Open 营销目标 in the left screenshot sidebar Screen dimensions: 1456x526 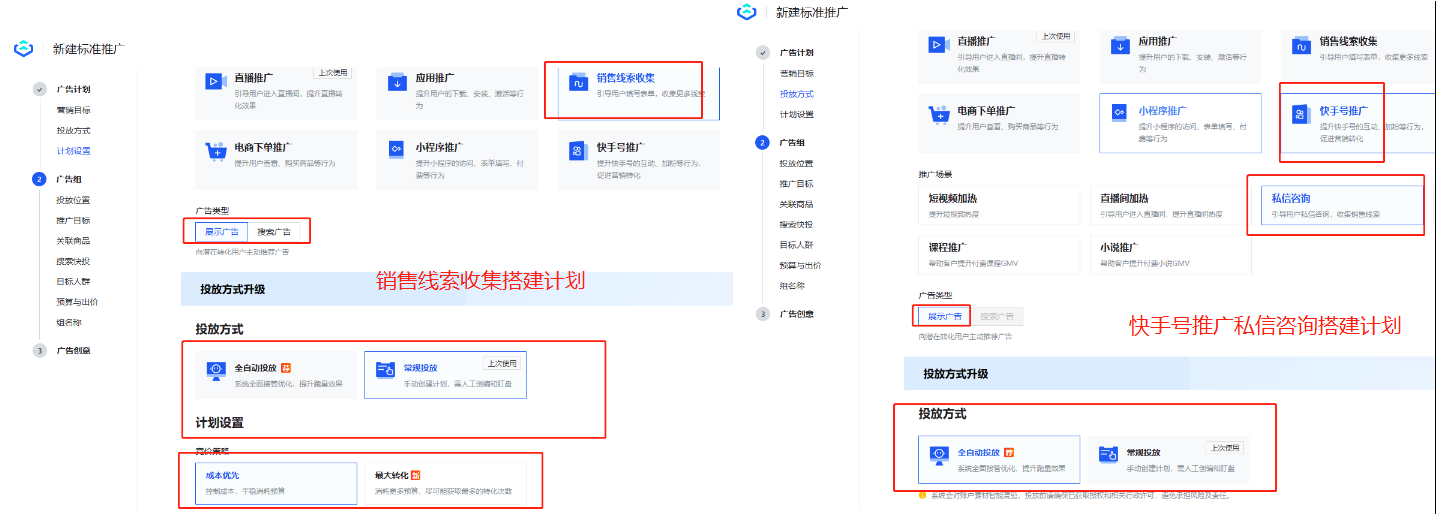(x=73, y=110)
